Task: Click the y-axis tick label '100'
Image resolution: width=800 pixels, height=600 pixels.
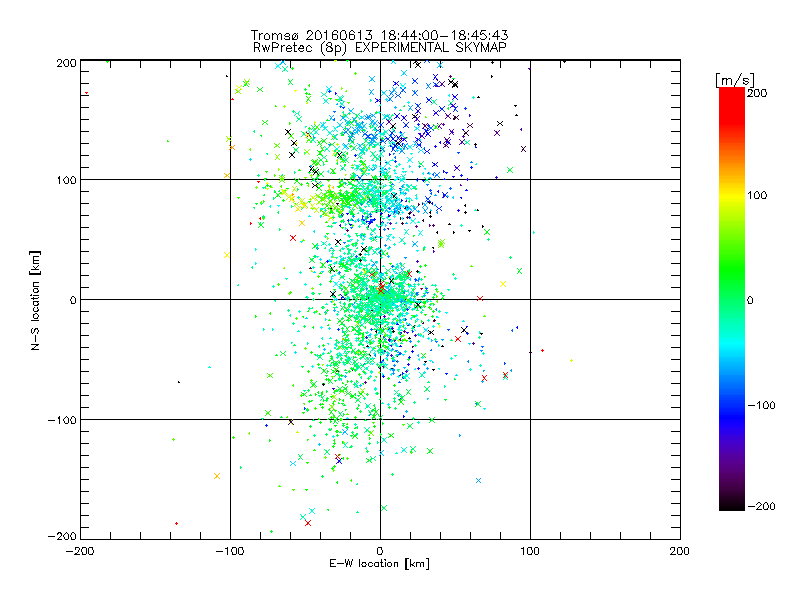Action: (66, 181)
